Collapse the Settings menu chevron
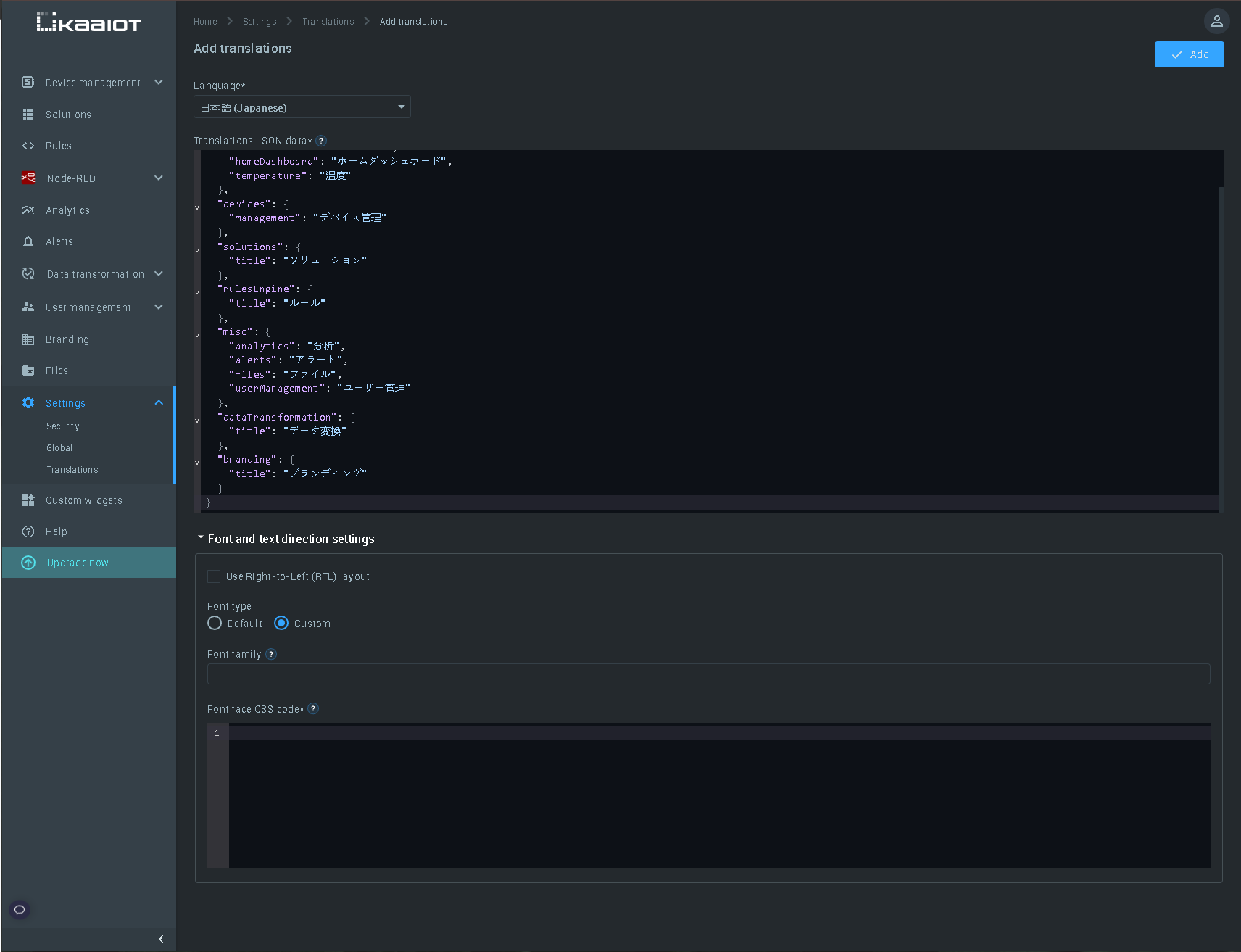Viewport: 1241px width, 952px height. pyautogui.click(x=159, y=402)
